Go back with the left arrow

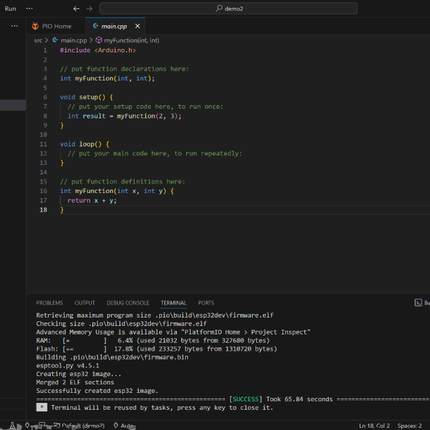point(76,9)
